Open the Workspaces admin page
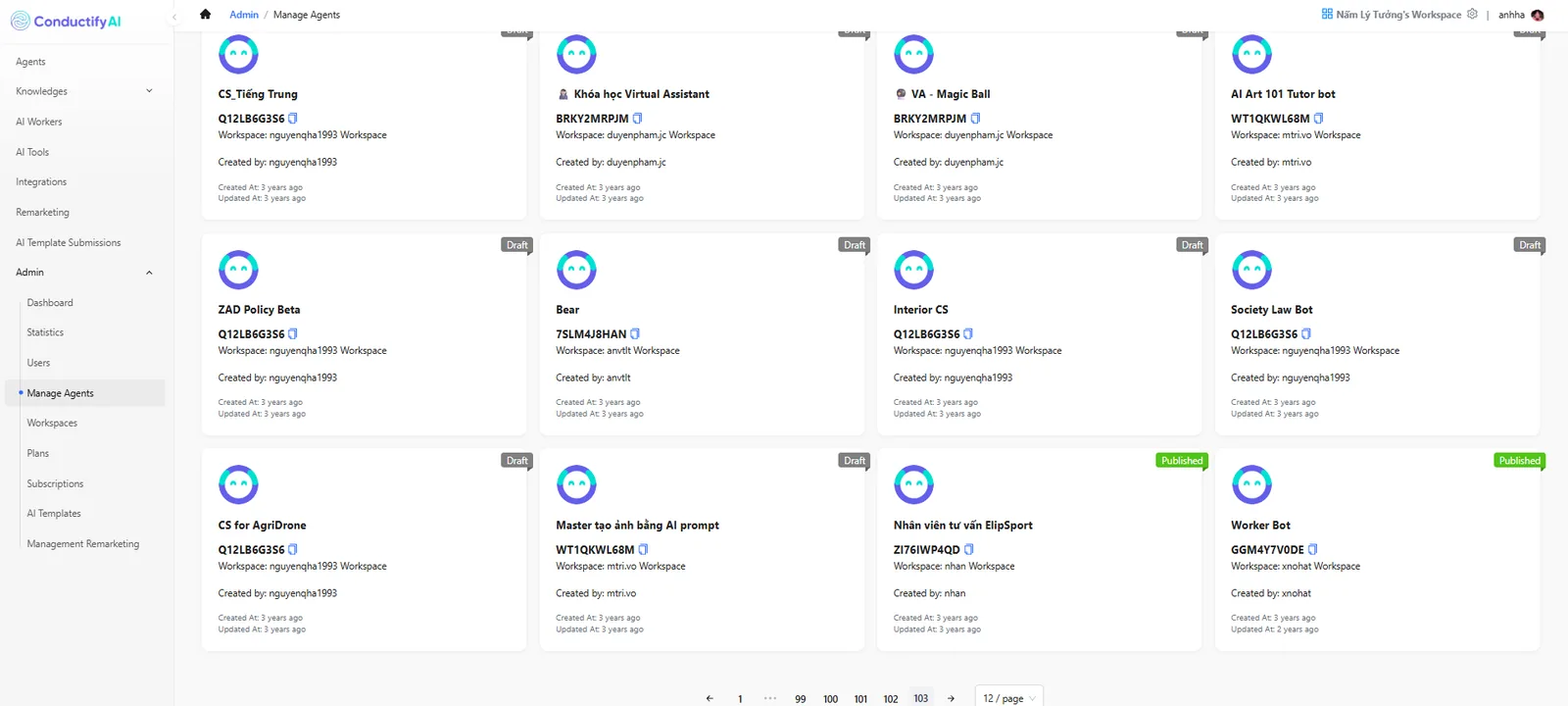Screen dimensions: 1568x706 [x=52, y=424]
